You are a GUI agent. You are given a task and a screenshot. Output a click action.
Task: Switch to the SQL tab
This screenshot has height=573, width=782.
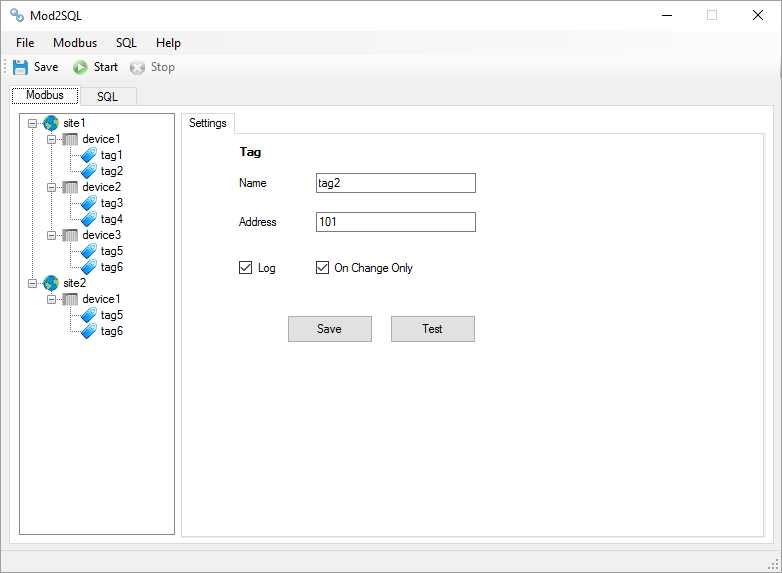click(x=107, y=96)
